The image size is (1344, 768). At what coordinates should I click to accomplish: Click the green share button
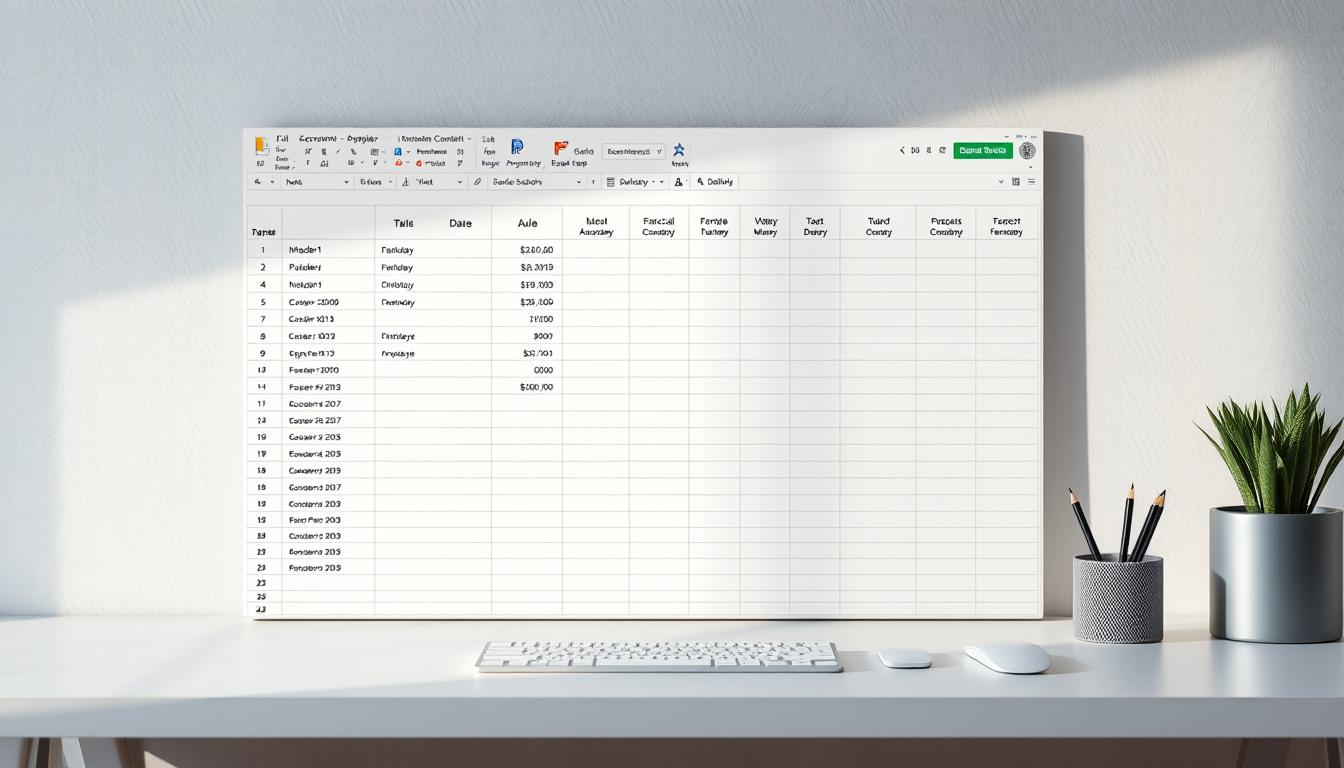coord(982,150)
